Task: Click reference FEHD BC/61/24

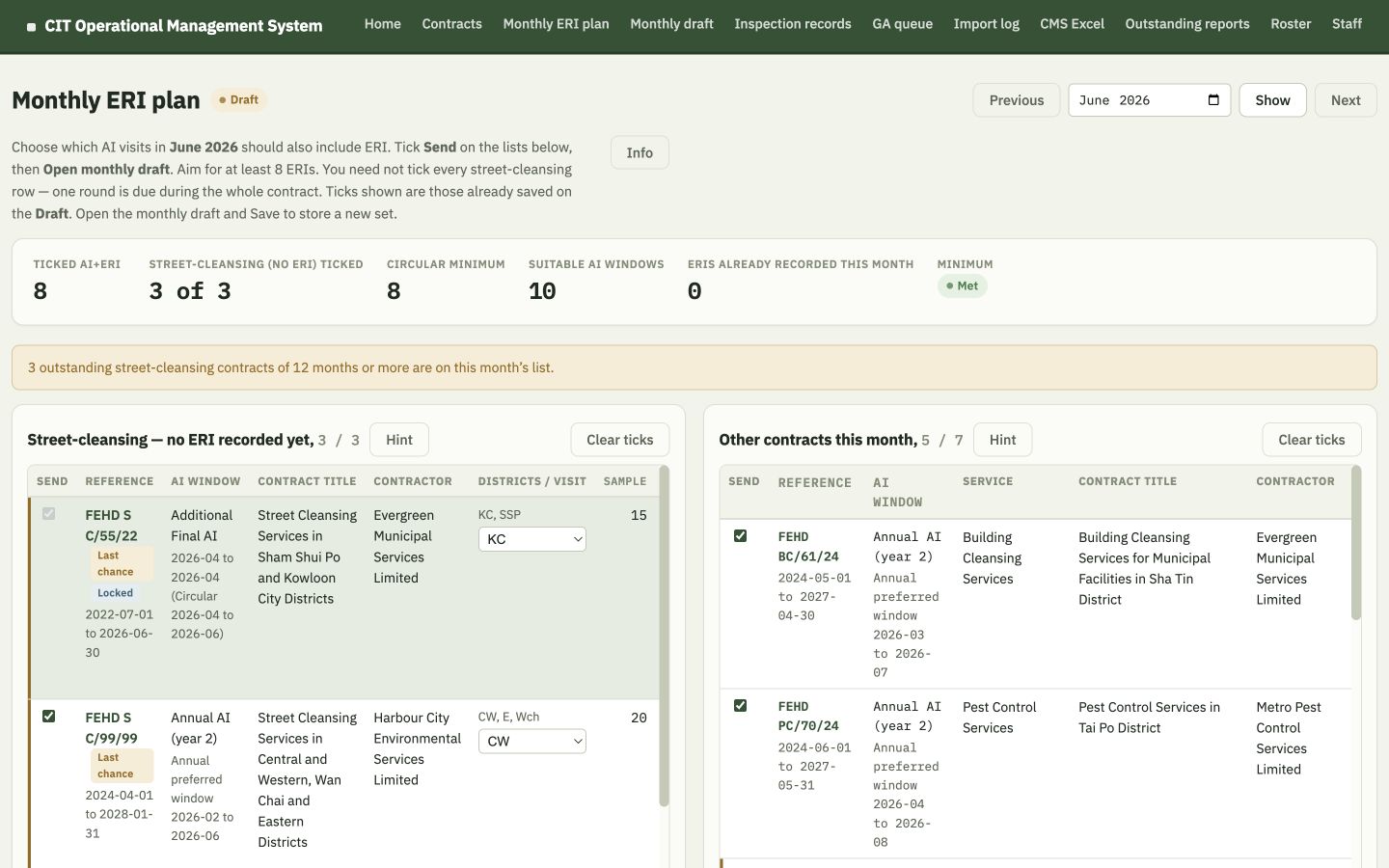Action: 808,547
